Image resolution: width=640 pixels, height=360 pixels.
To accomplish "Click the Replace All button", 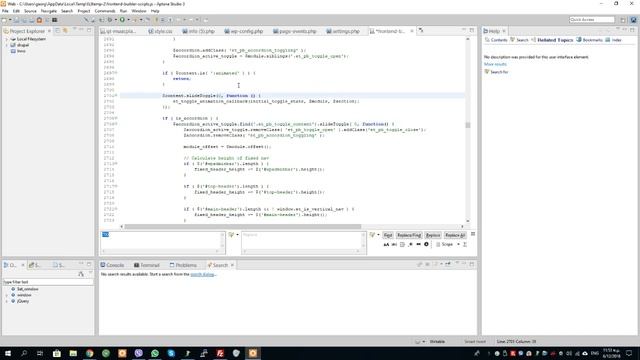I will [x=455, y=235].
